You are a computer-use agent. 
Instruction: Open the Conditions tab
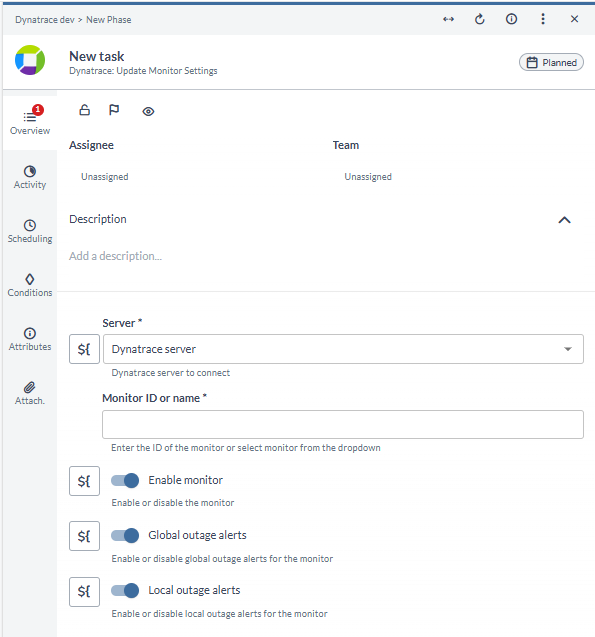[x=30, y=285]
